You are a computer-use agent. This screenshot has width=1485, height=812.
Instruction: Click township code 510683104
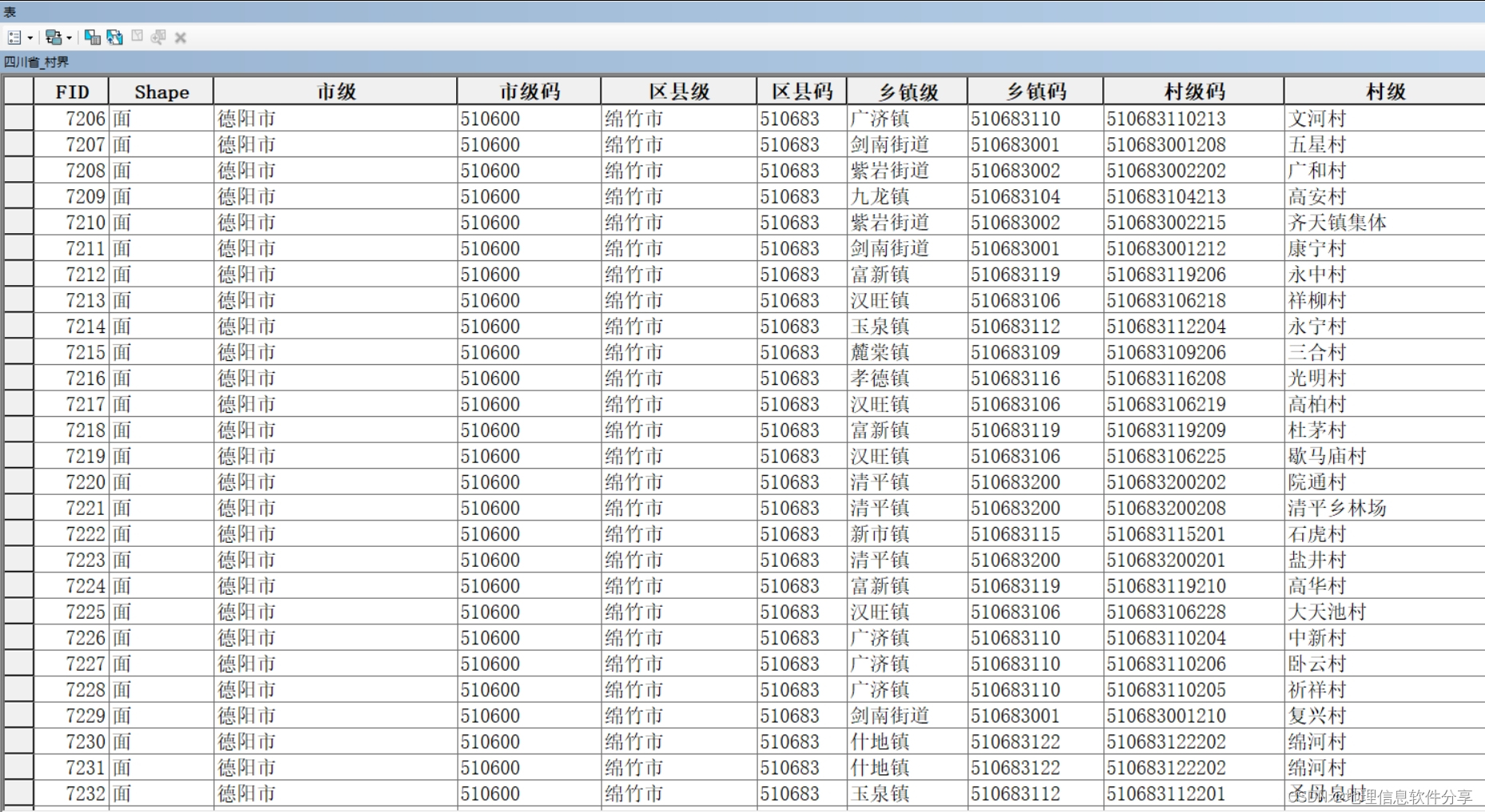(x=1015, y=196)
